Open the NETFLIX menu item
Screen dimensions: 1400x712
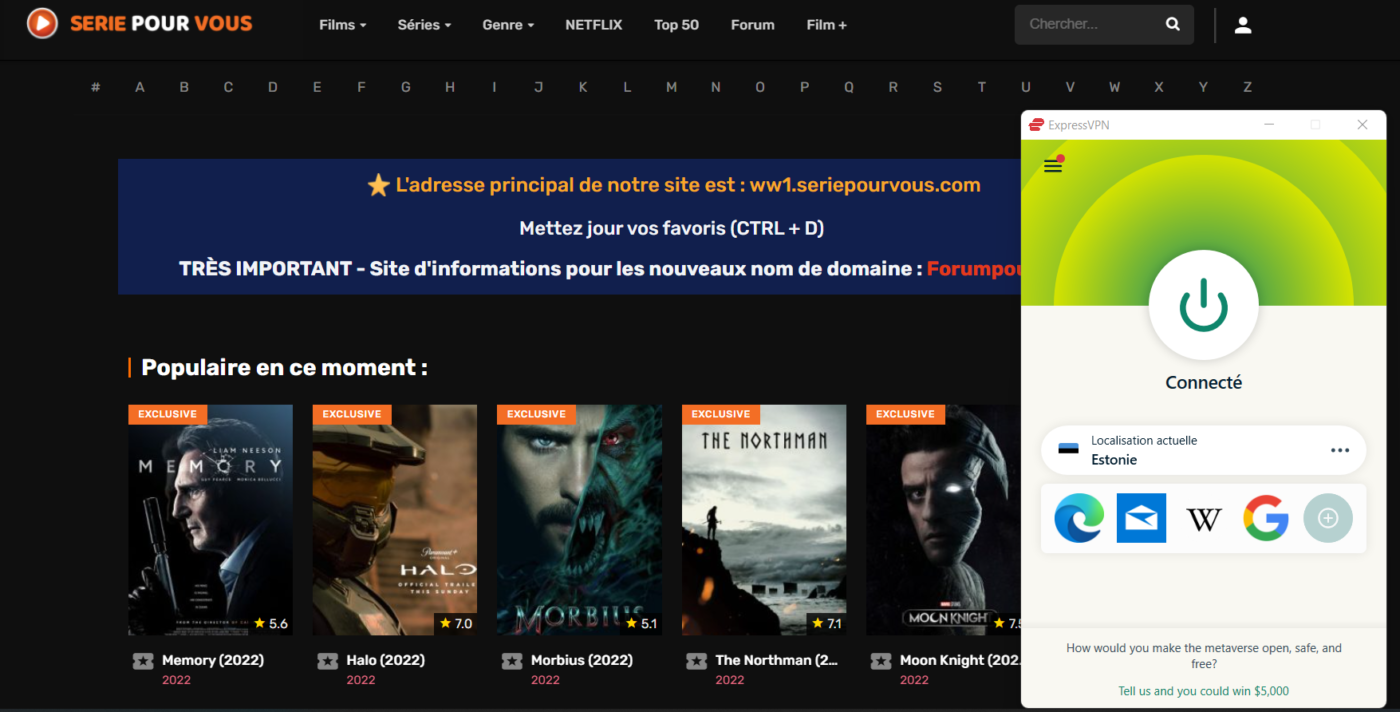pos(594,25)
